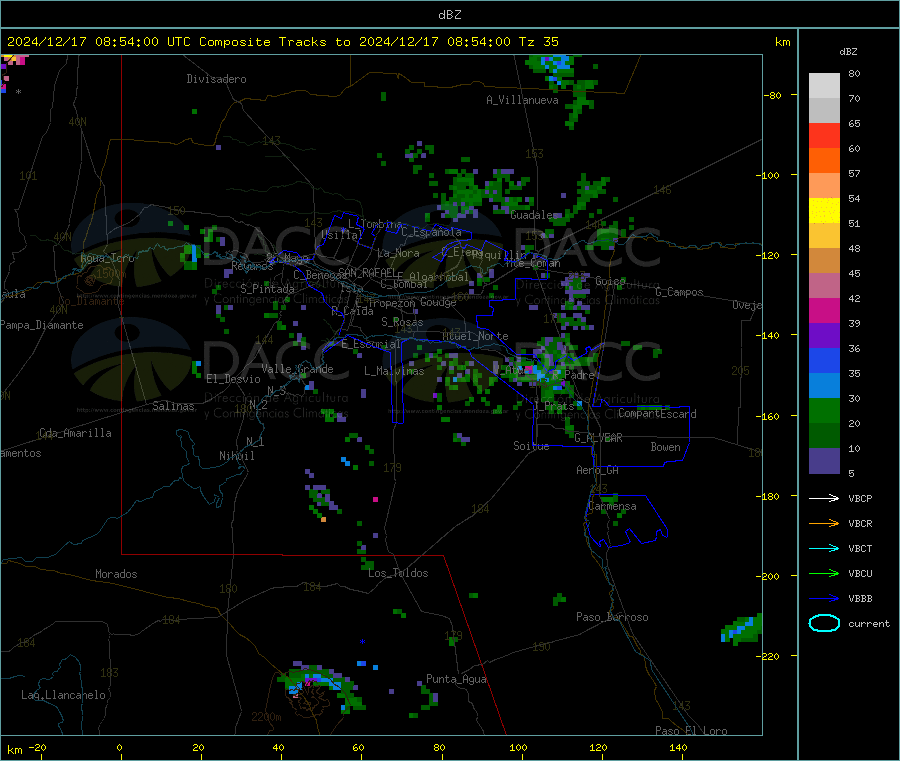This screenshot has width=900, height=761.
Task: Click the 'dBZ' title in top bar
Action: [x=449, y=14]
